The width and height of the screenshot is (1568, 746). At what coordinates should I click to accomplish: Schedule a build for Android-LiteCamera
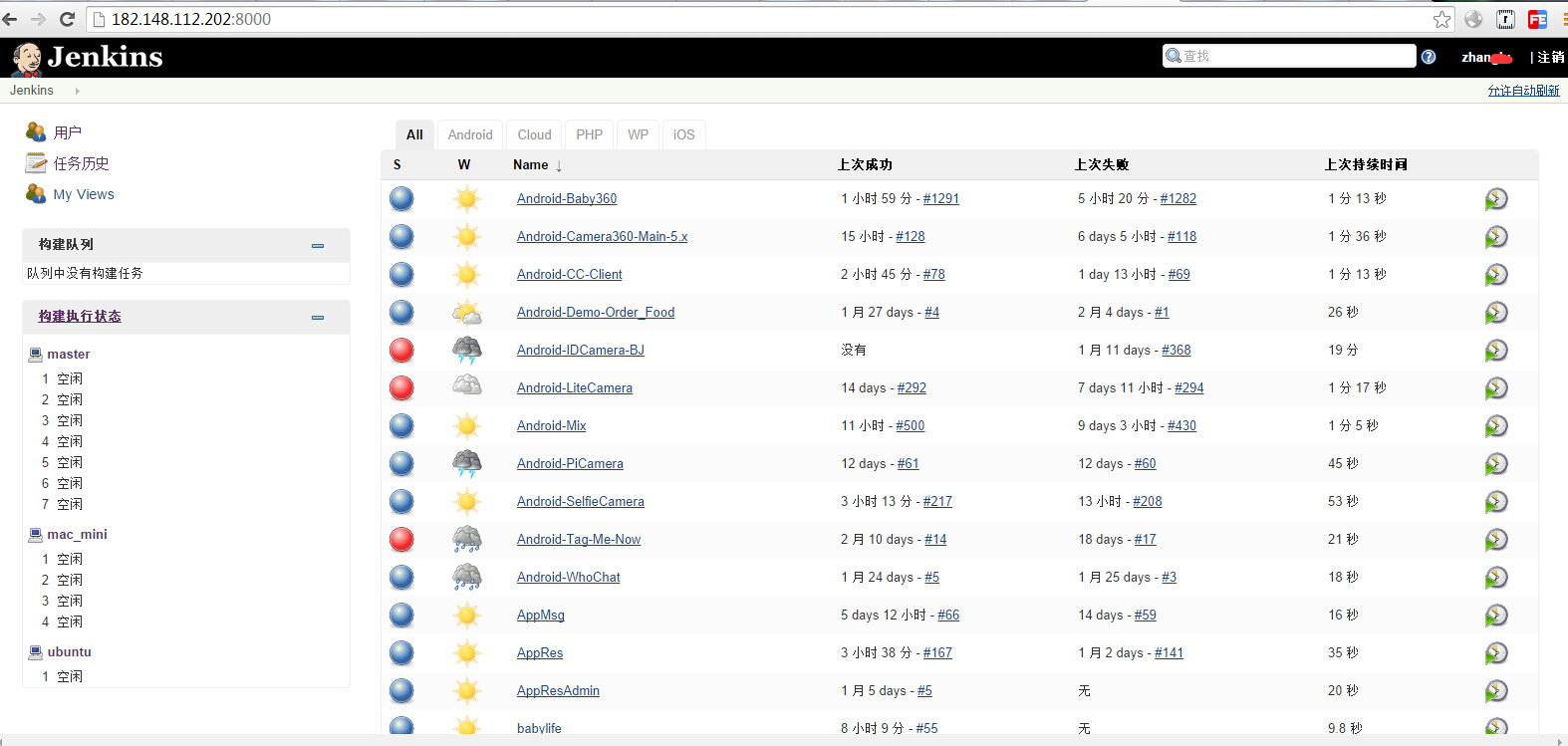coord(1496,388)
